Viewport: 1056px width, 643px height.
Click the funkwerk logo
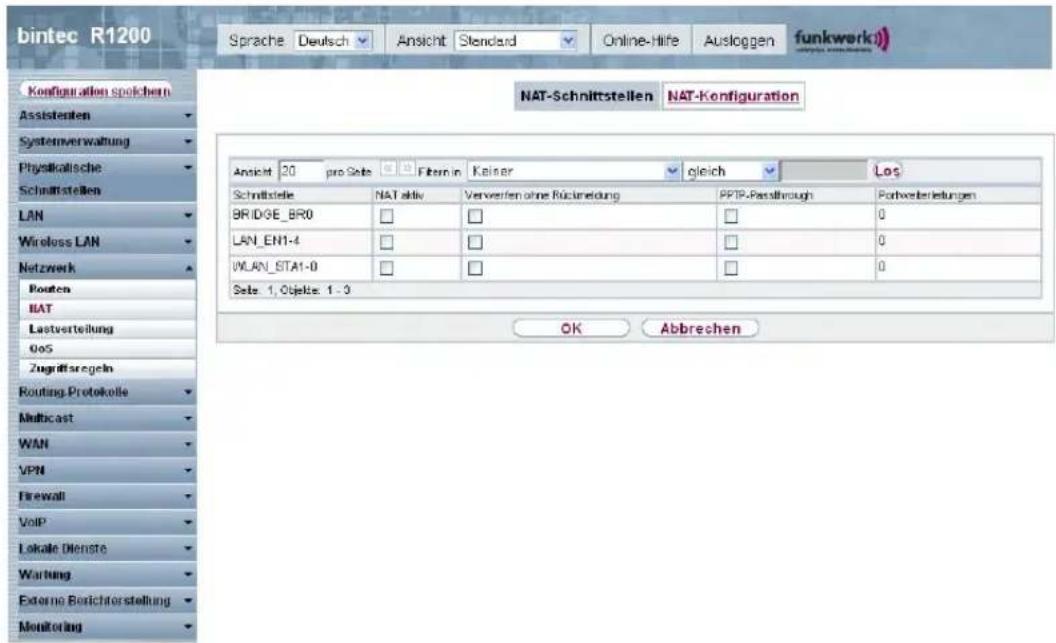842,40
